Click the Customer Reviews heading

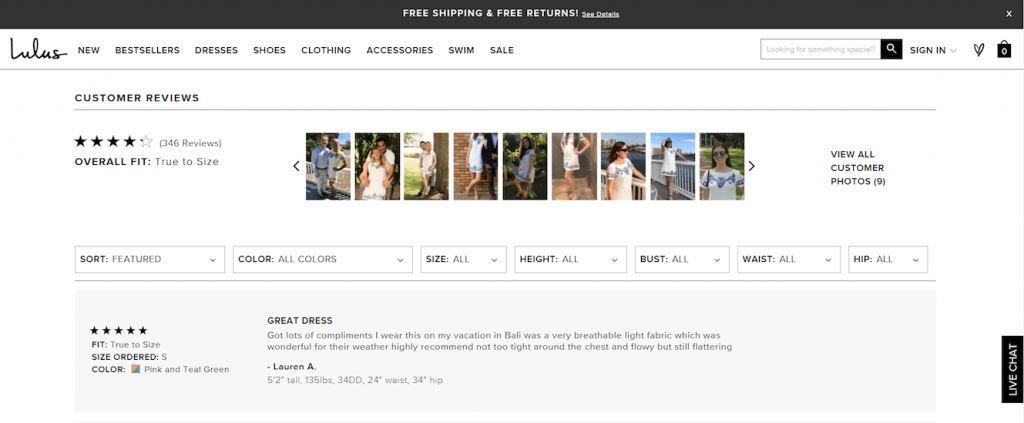point(137,98)
